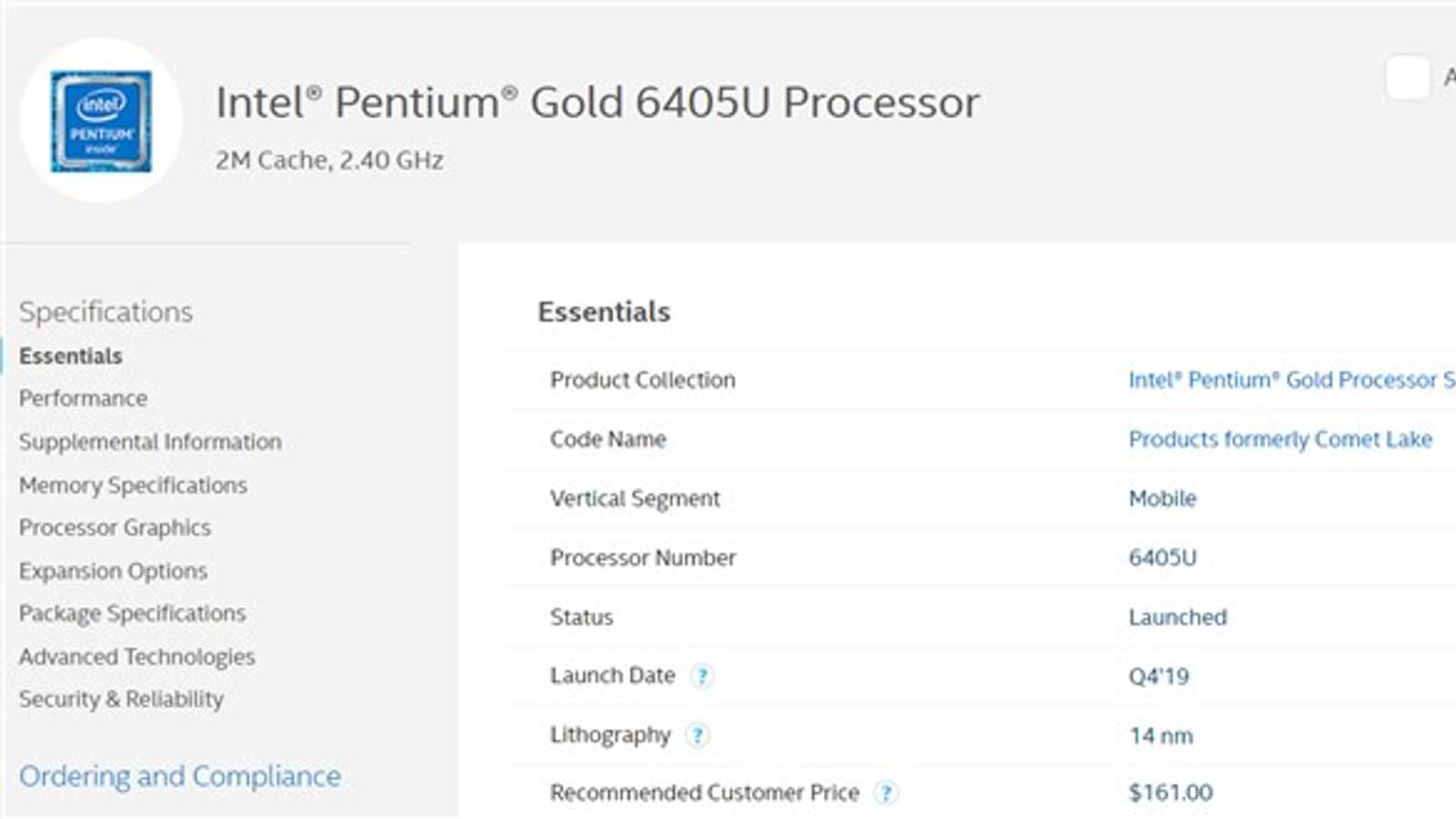Viewport: 1456px width, 819px height.
Task: Open Package Specifications section
Action: (x=132, y=613)
